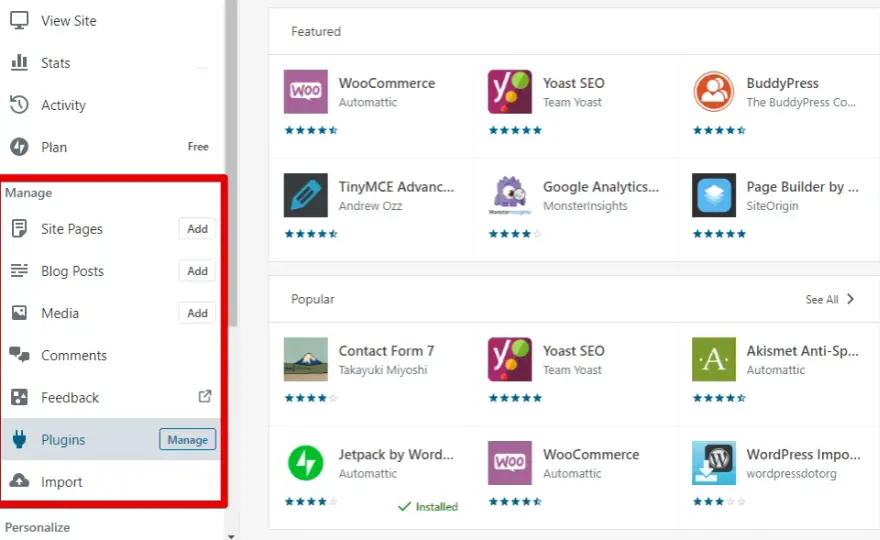Click the Import cloud upload icon
880x540 pixels.
19,481
